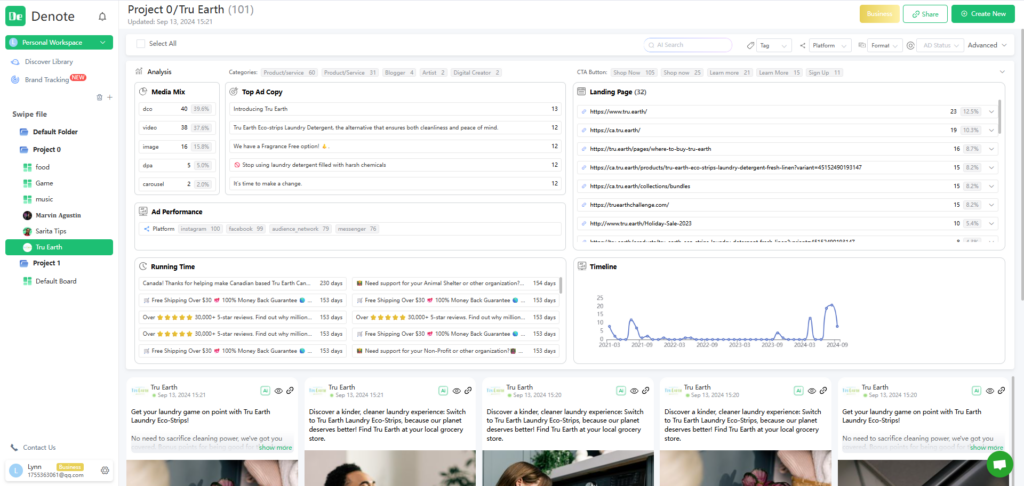Click the Lynn user avatar
This screenshot has height=486, width=1024.
pyautogui.click(x=16, y=470)
